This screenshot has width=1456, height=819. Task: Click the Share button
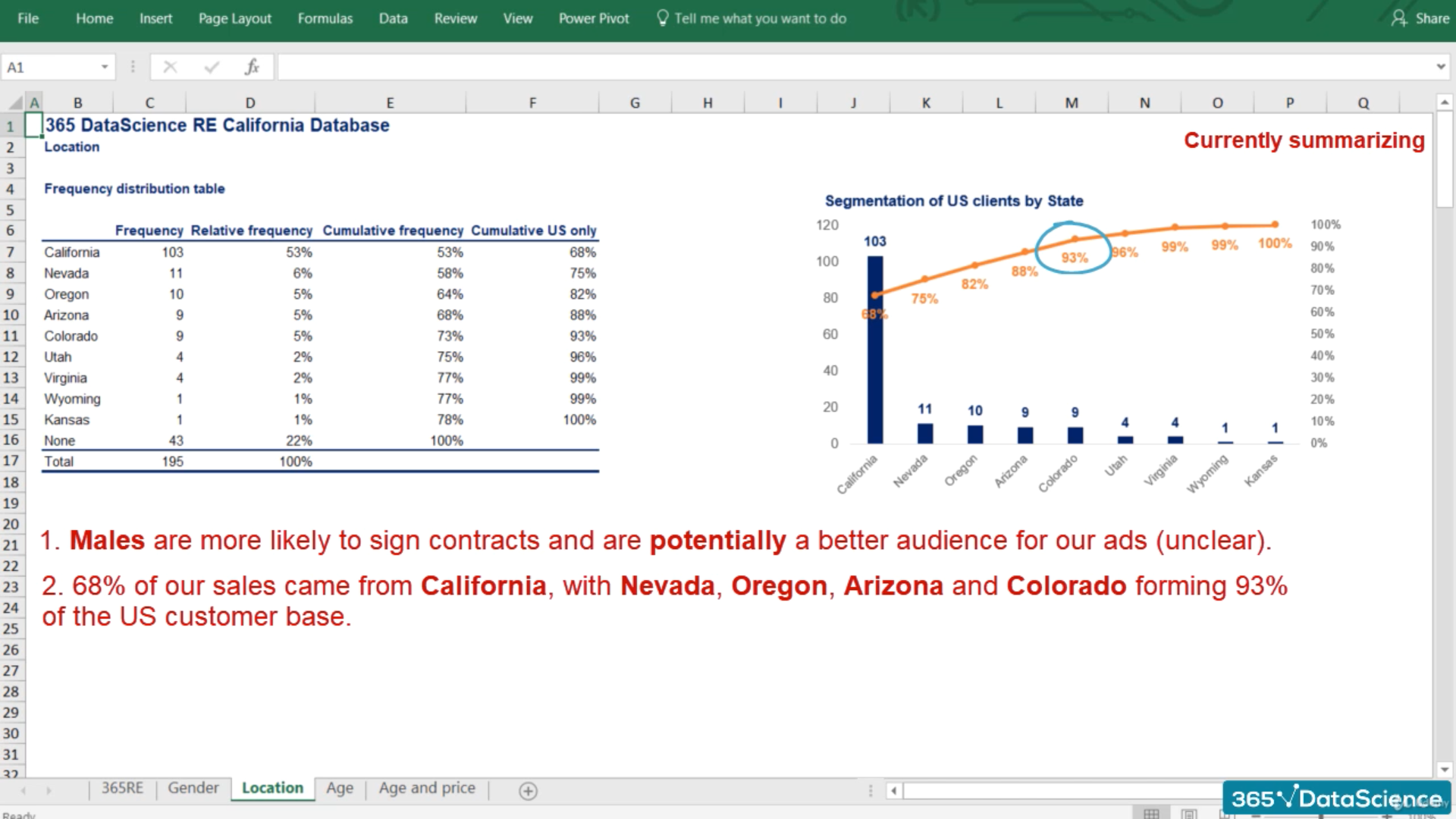coord(1432,18)
